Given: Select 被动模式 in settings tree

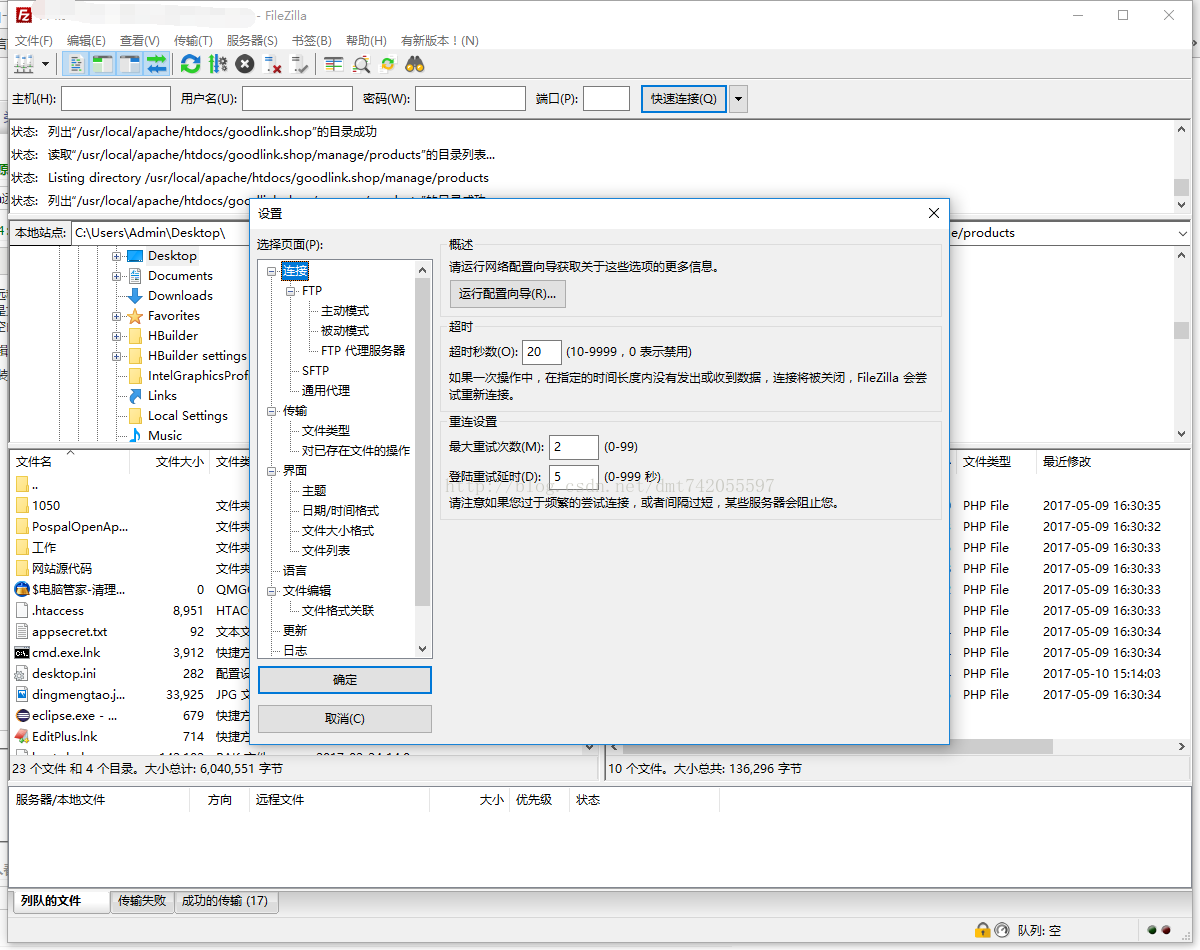Looking at the screenshot, I should [x=345, y=331].
